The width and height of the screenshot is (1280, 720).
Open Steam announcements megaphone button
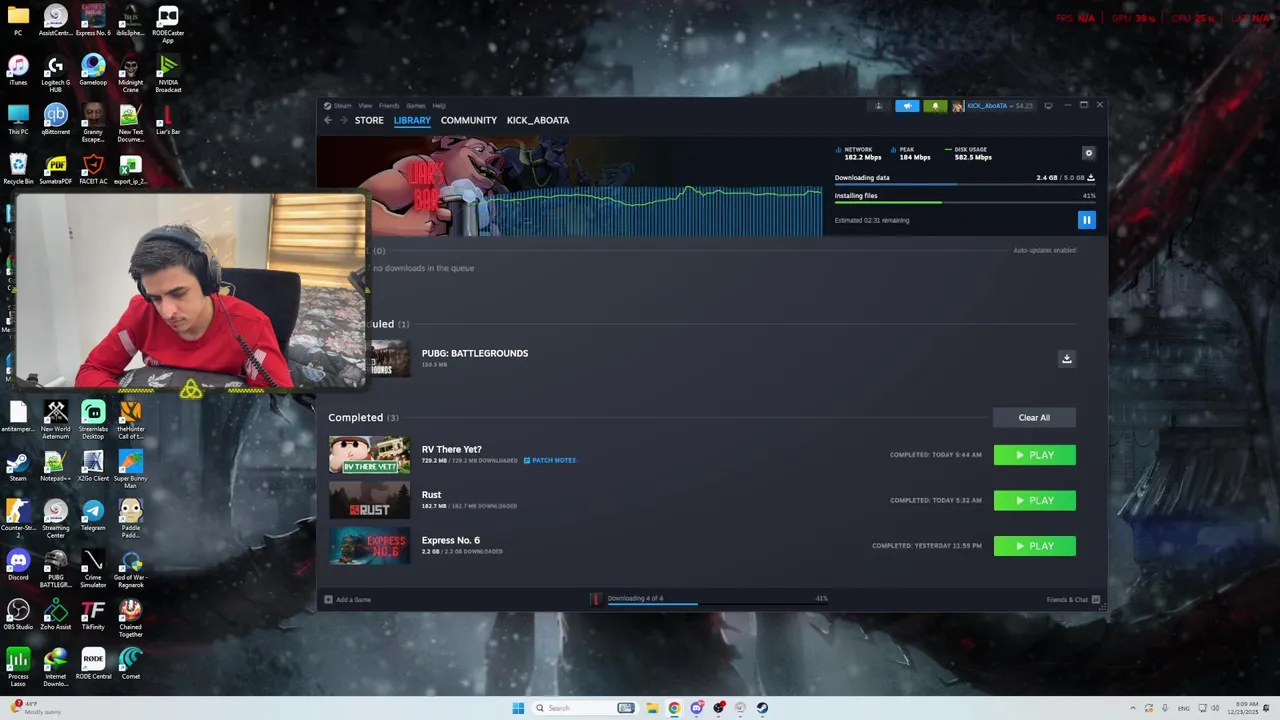[908, 106]
